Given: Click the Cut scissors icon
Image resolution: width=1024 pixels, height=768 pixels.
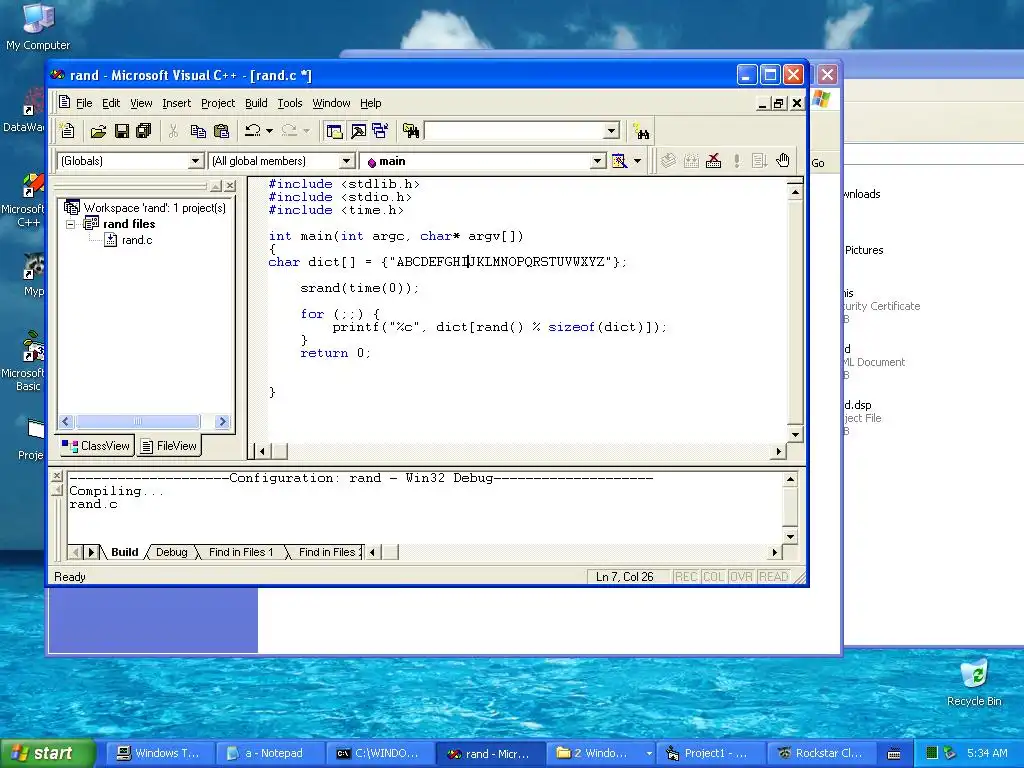Looking at the screenshot, I should point(174,131).
